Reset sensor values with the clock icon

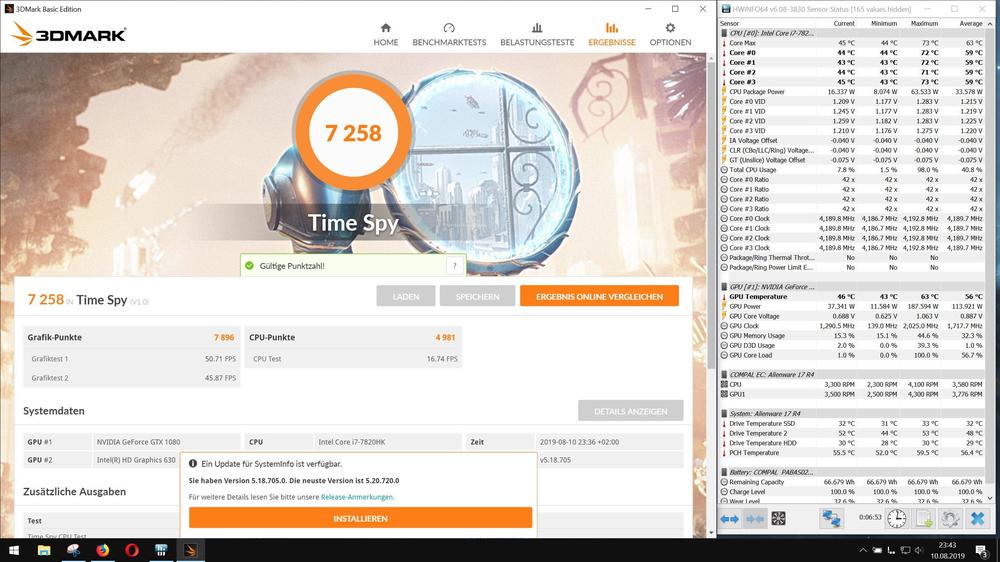point(897,518)
